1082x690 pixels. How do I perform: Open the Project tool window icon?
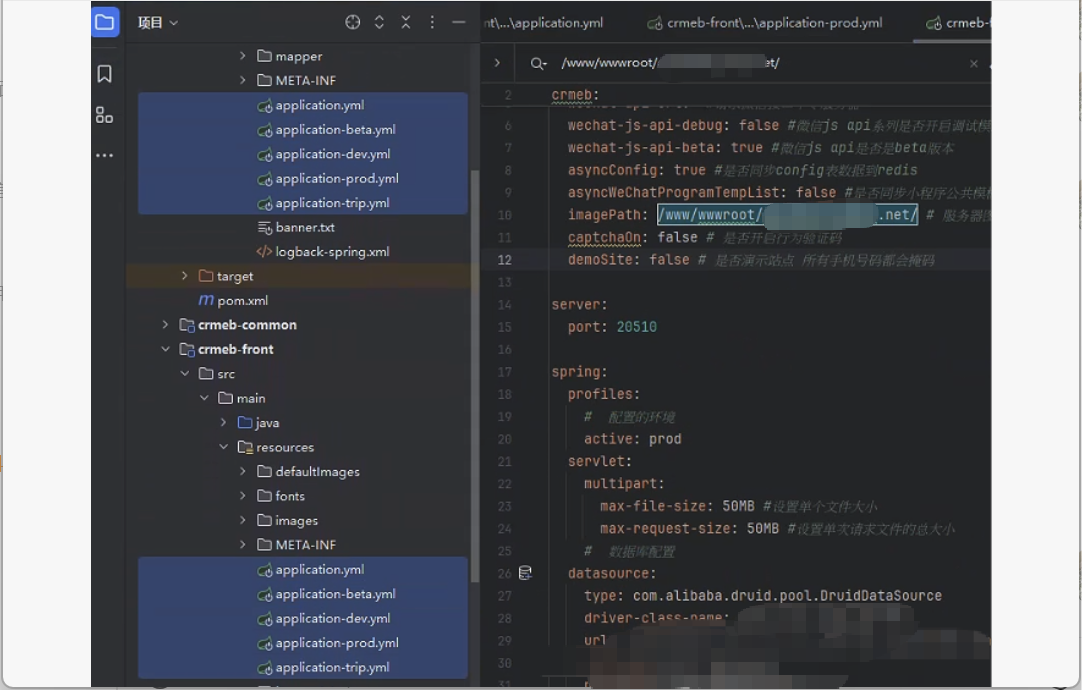(x=105, y=23)
